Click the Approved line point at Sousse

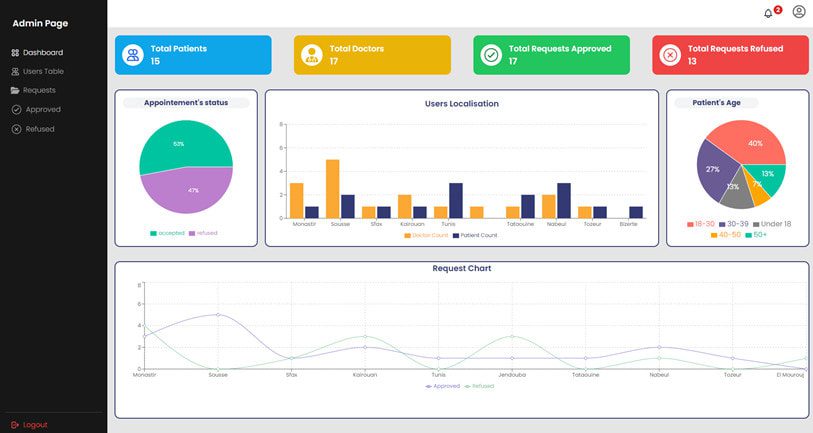tap(218, 315)
